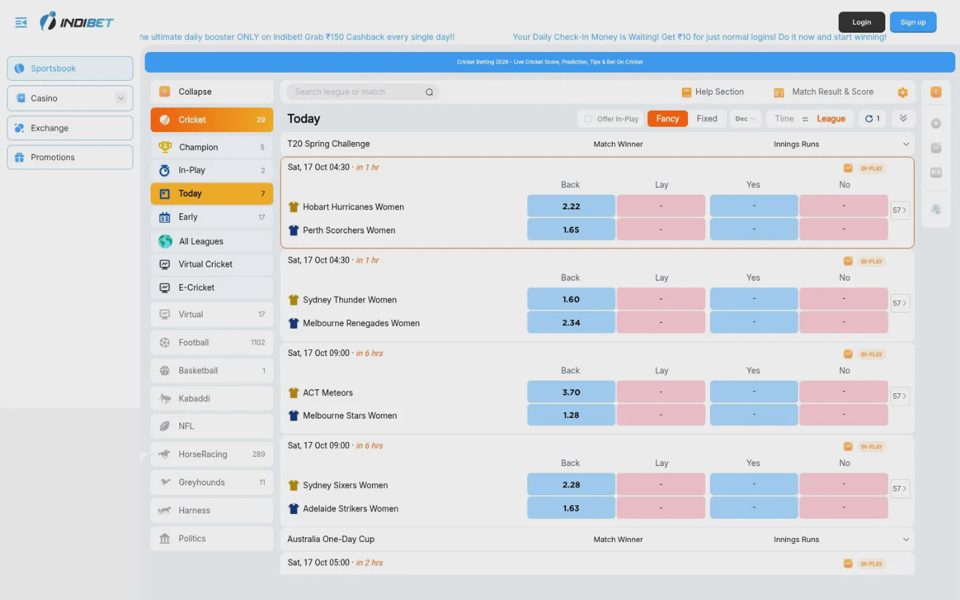Expand the Casino dropdown arrow
The width and height of the screenshot is (960, 600).
[121, 98]
